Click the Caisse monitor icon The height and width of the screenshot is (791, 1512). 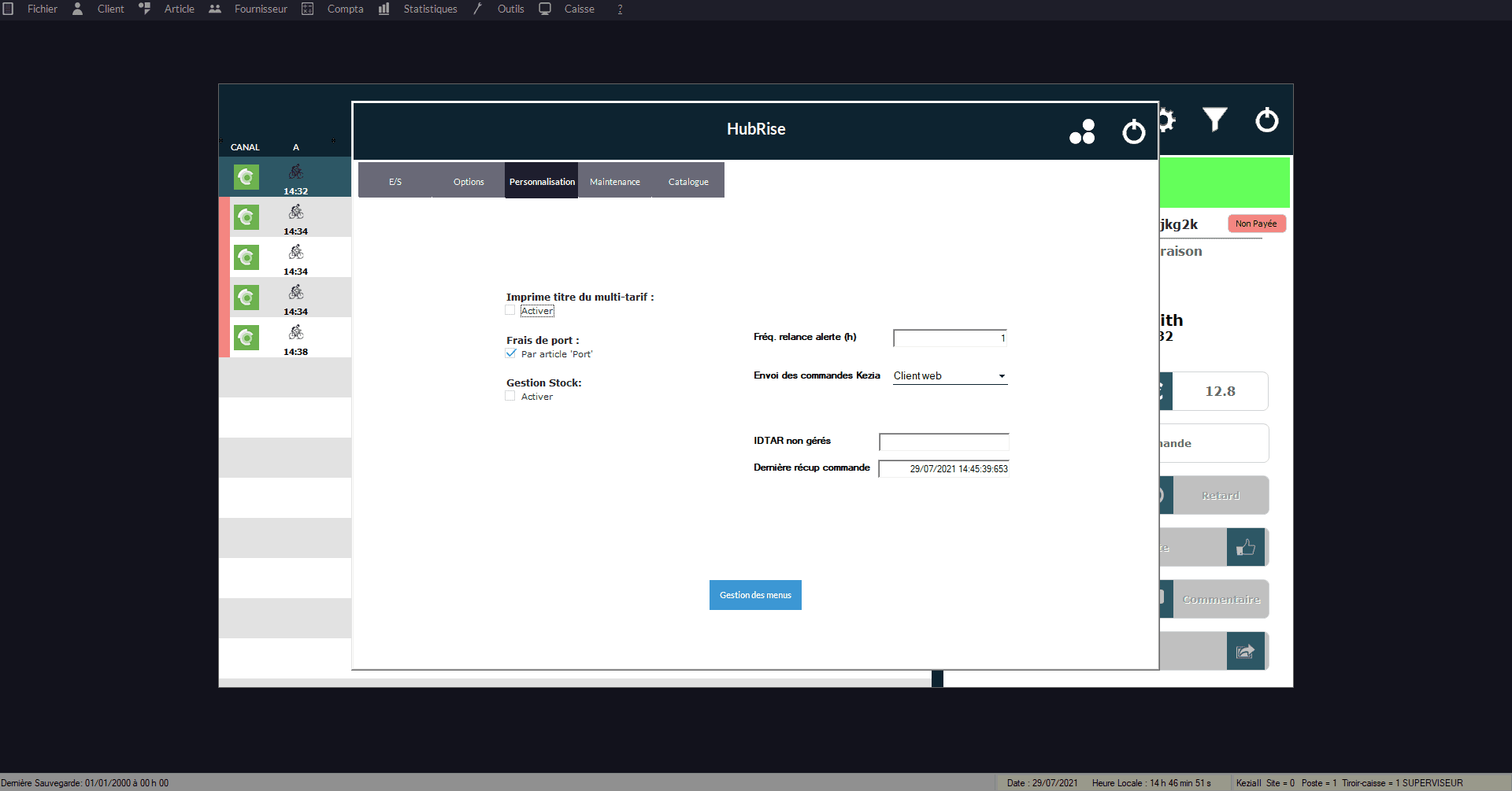coord(545,9)
